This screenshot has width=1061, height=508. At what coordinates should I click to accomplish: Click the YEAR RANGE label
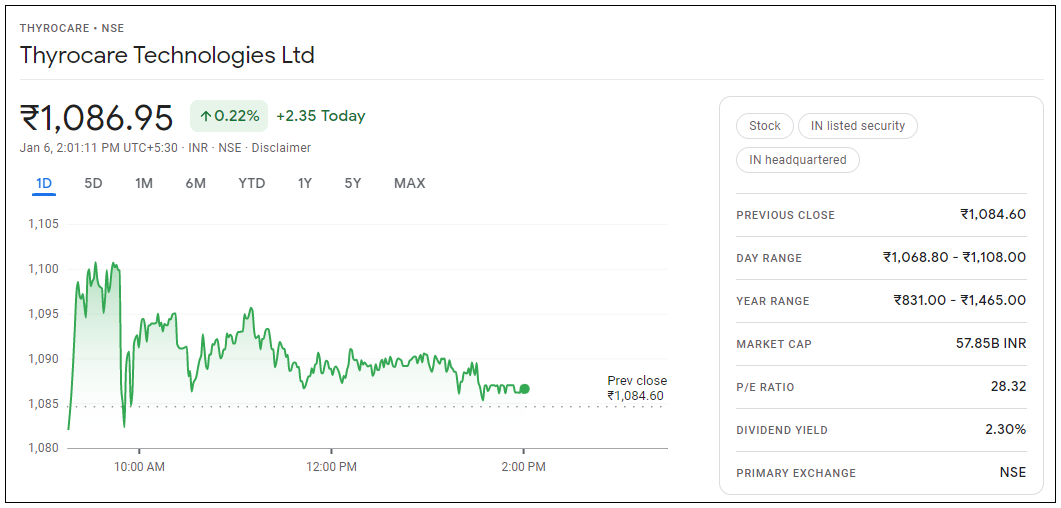click(x=773, y=301)
